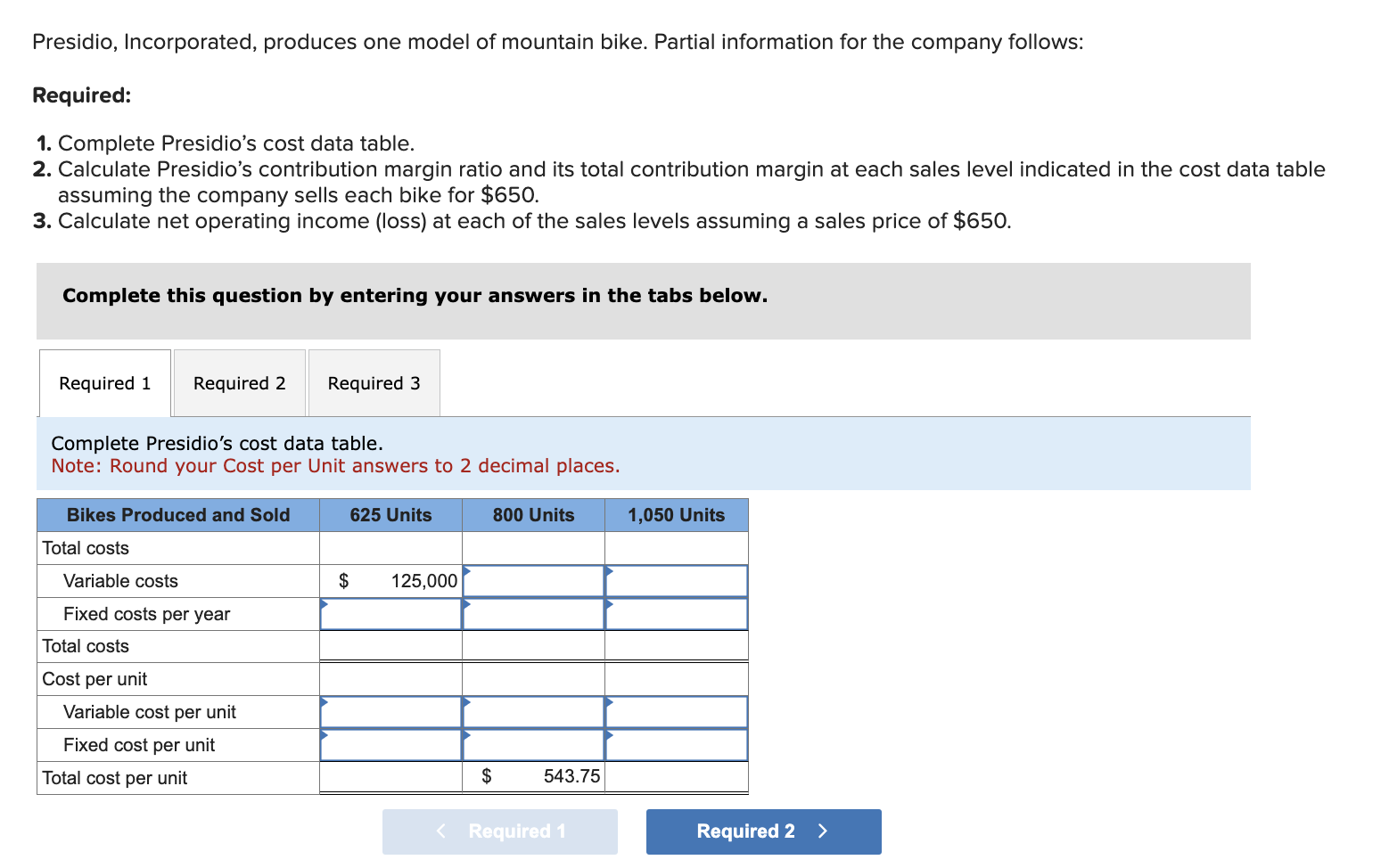The width and height of the screenshot is (1389, 868).
Task: Select Fixed costs per year field under 800 Units
Action: [532, 613]
